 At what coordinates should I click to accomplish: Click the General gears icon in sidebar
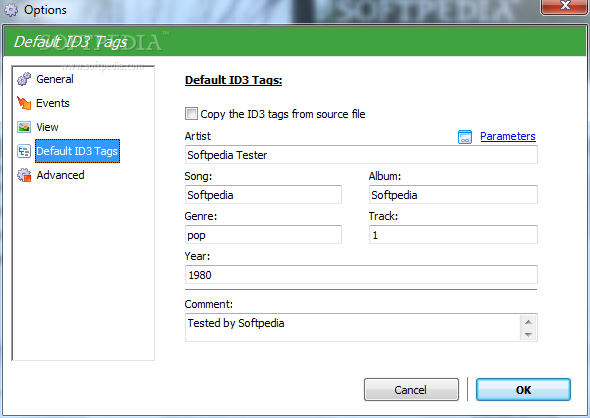pyautogui.click(x=24, y=79)
